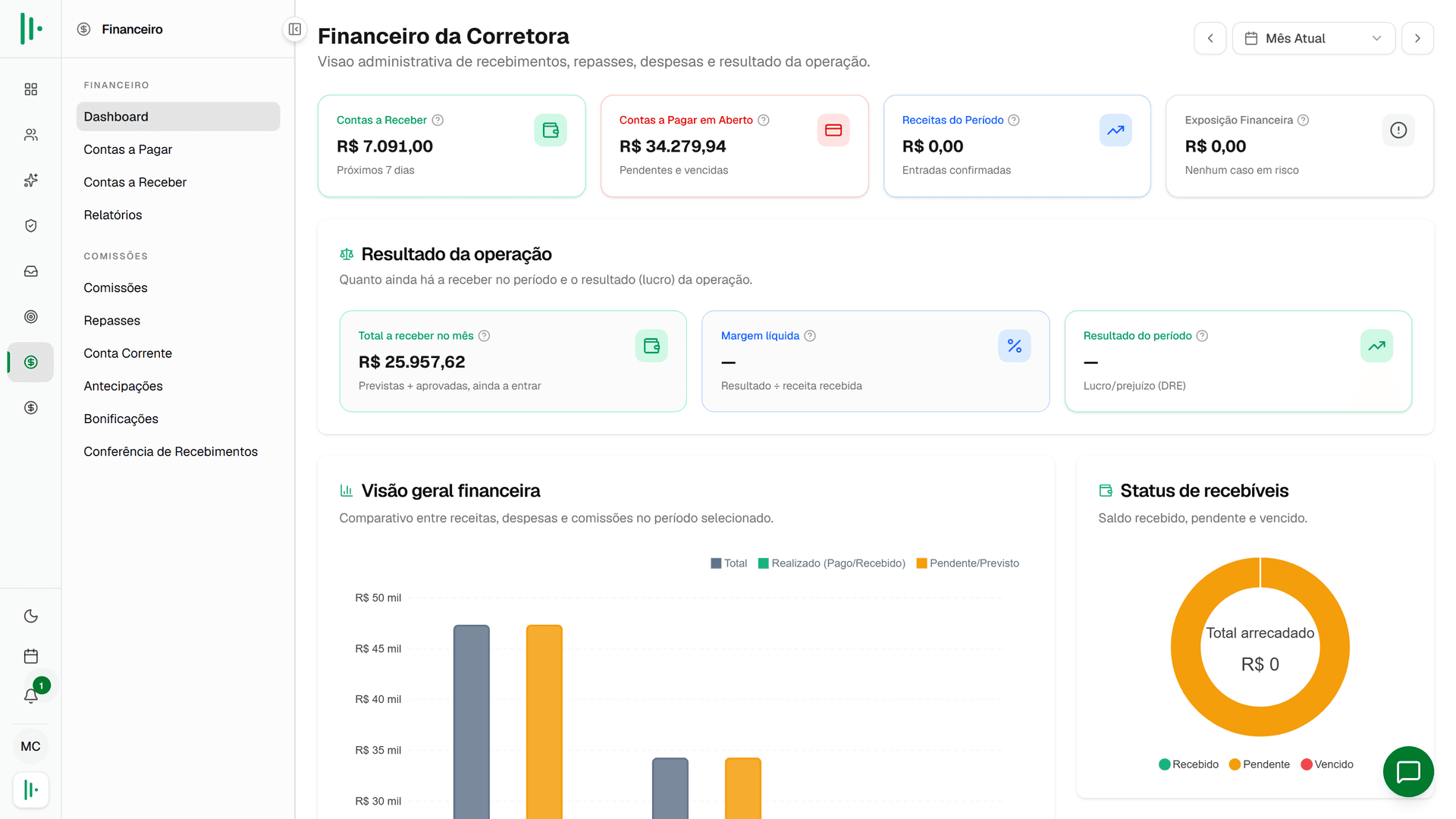This screenshot has width=1456, height=819.
Task: Select Dashboard in Financeiro menu
Action: (178, 117)
